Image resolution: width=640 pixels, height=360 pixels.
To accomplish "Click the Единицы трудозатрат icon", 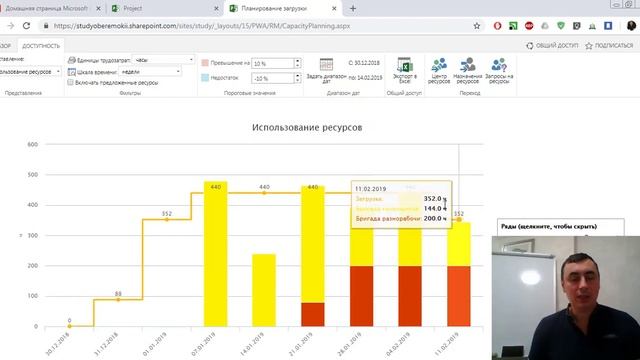I will tap(72, 60).
